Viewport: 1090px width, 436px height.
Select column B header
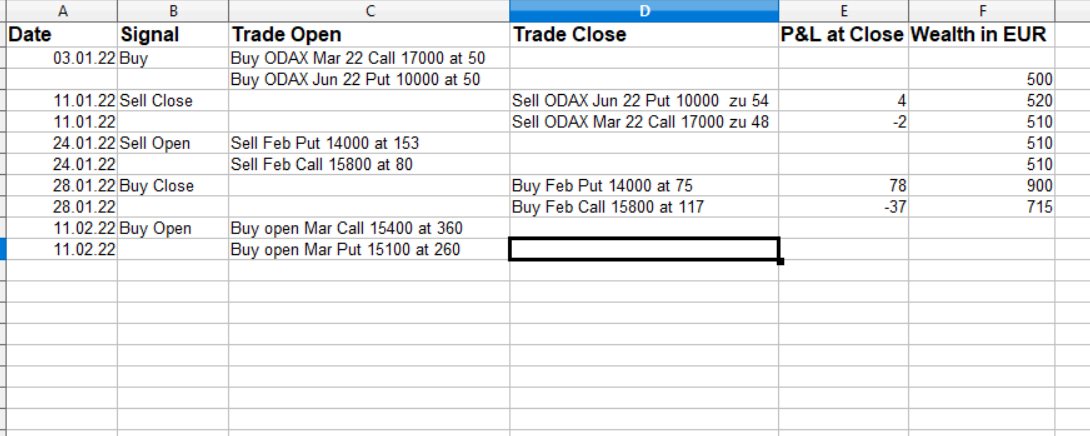(173, 10)
